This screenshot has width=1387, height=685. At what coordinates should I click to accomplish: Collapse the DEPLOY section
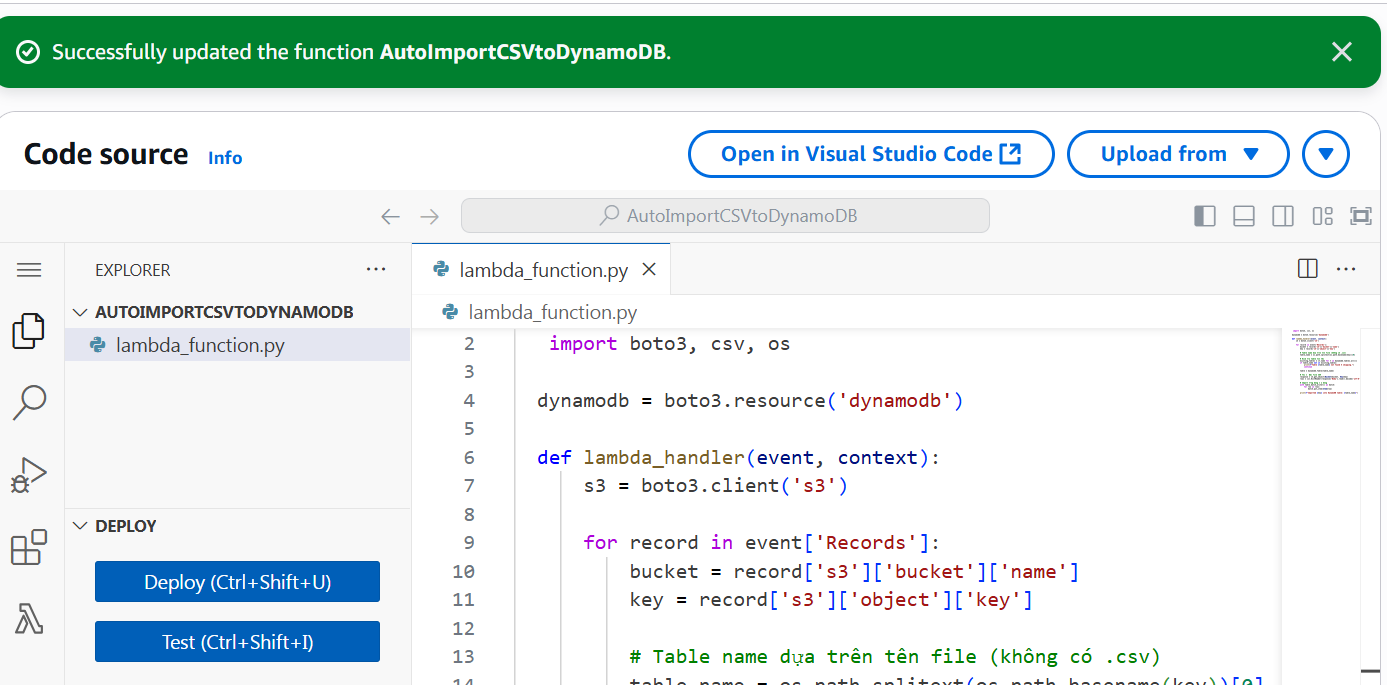(80, 525)
